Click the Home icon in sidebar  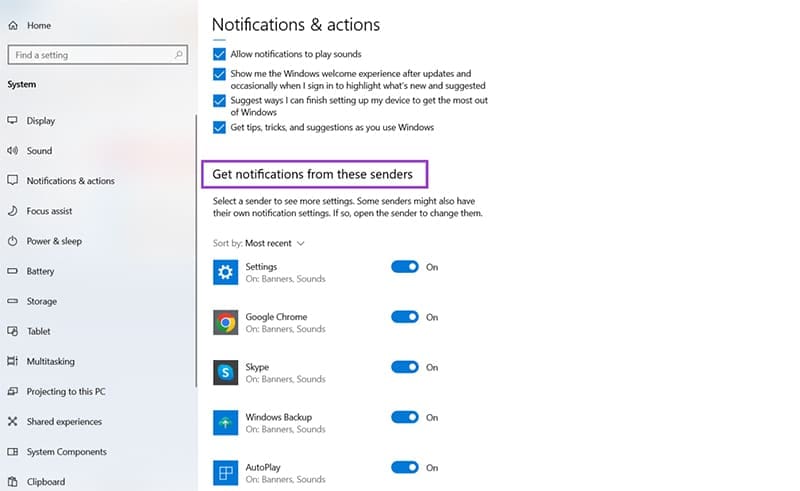tap(13, 26)
